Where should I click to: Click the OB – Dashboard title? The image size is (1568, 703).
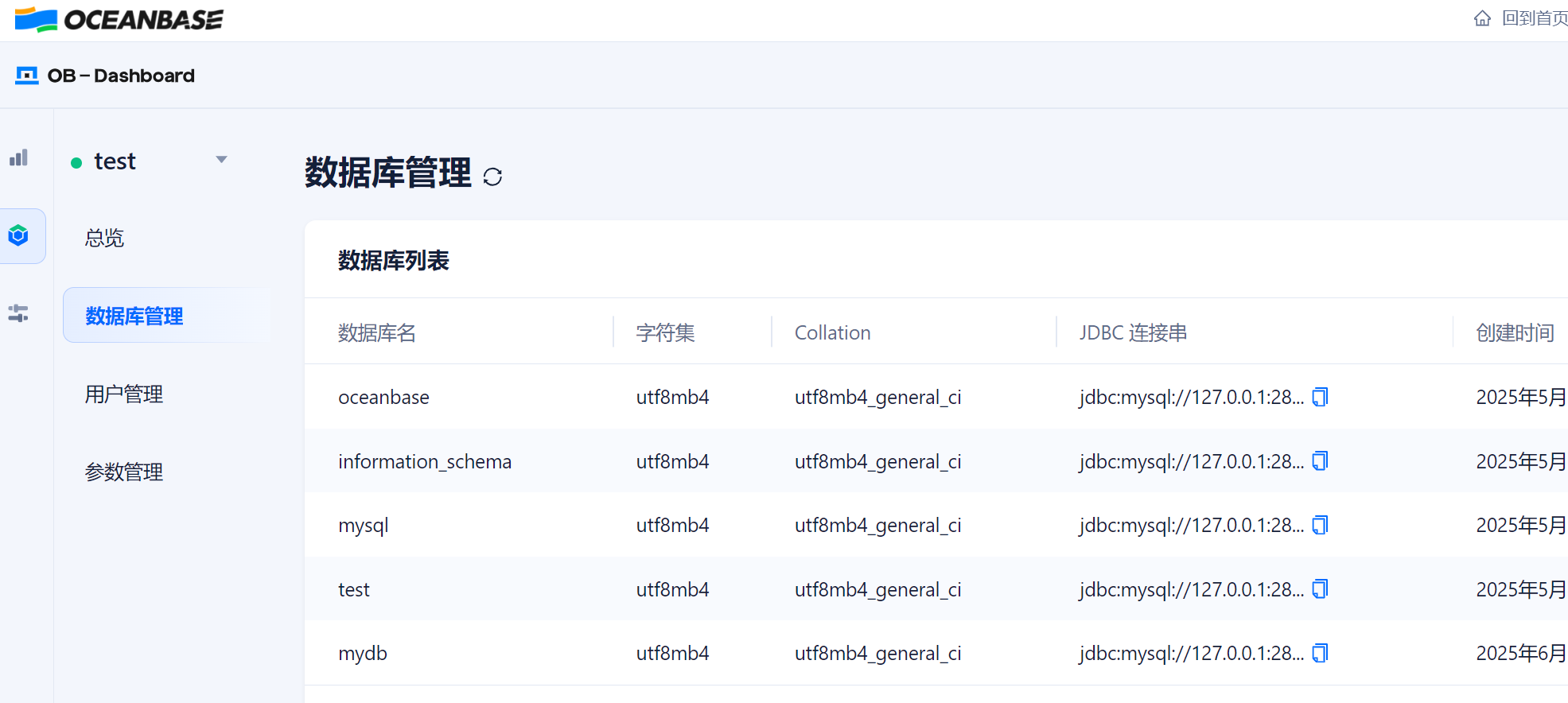pos(121,76)
